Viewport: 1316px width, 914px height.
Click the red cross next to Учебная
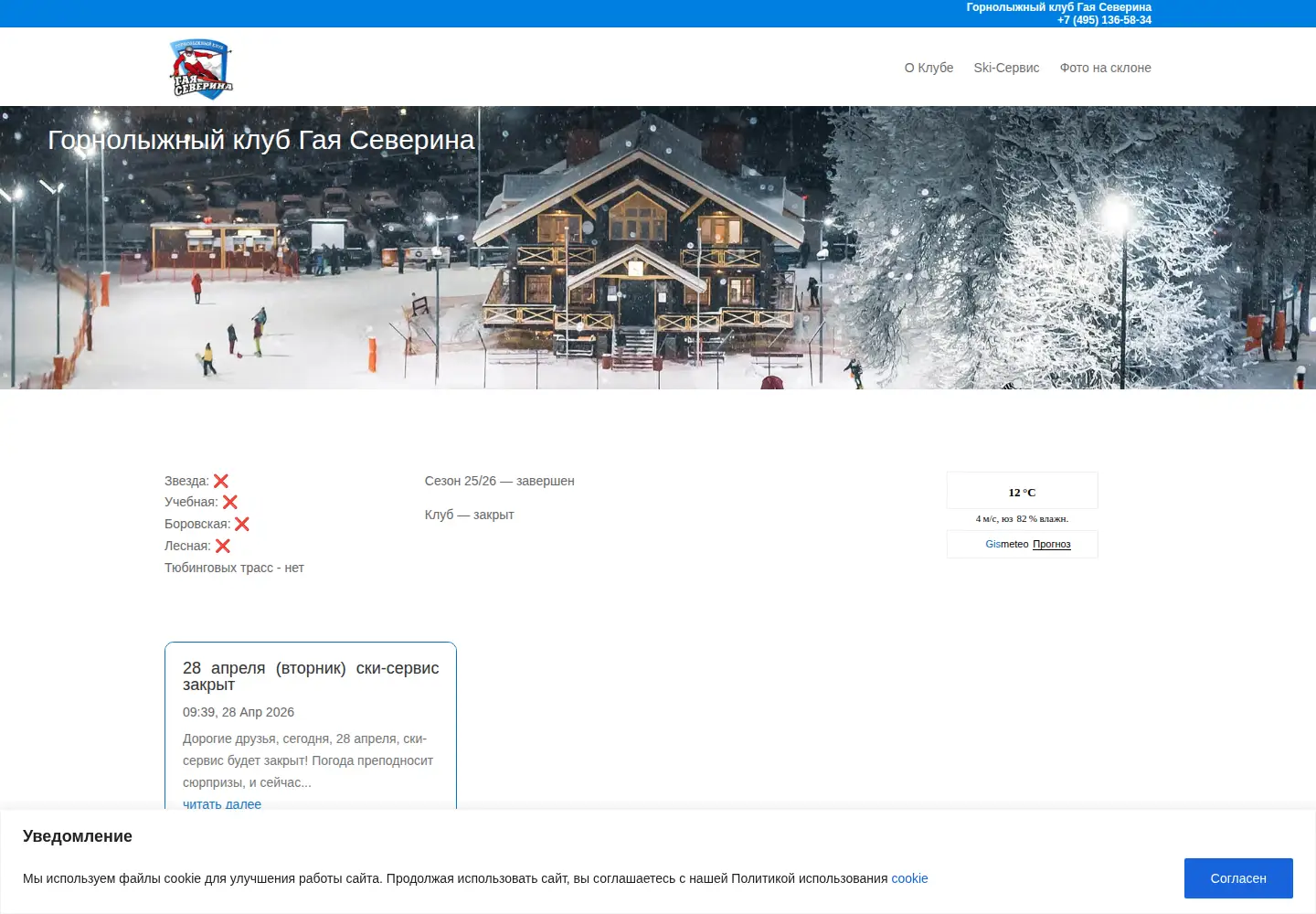coord(230,502)
